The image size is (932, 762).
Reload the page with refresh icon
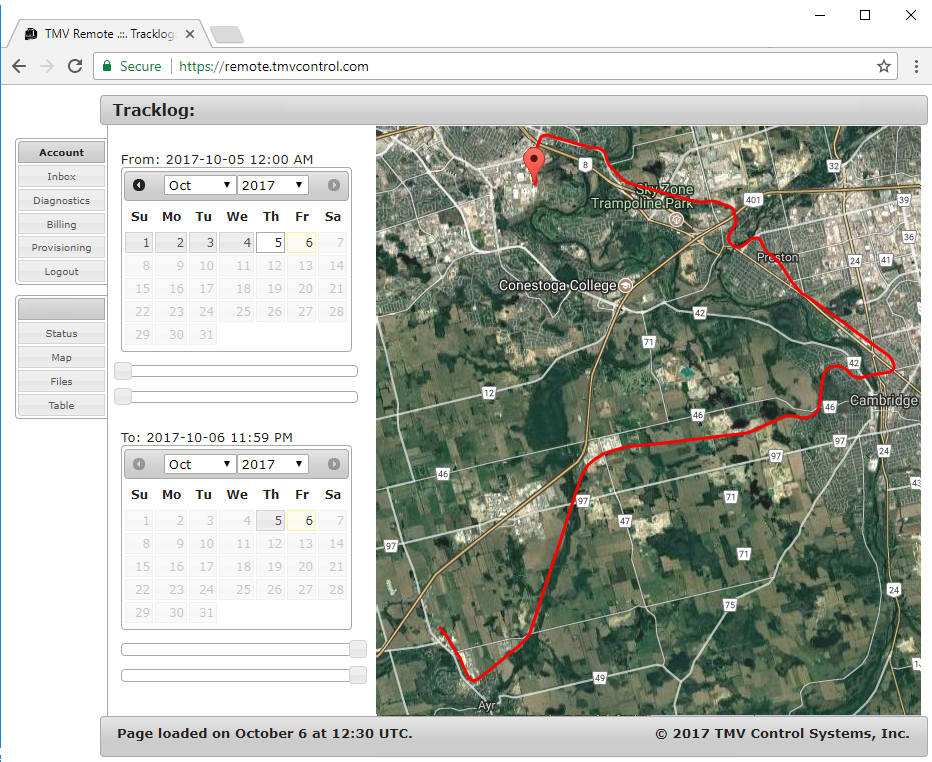click(75, 66)
